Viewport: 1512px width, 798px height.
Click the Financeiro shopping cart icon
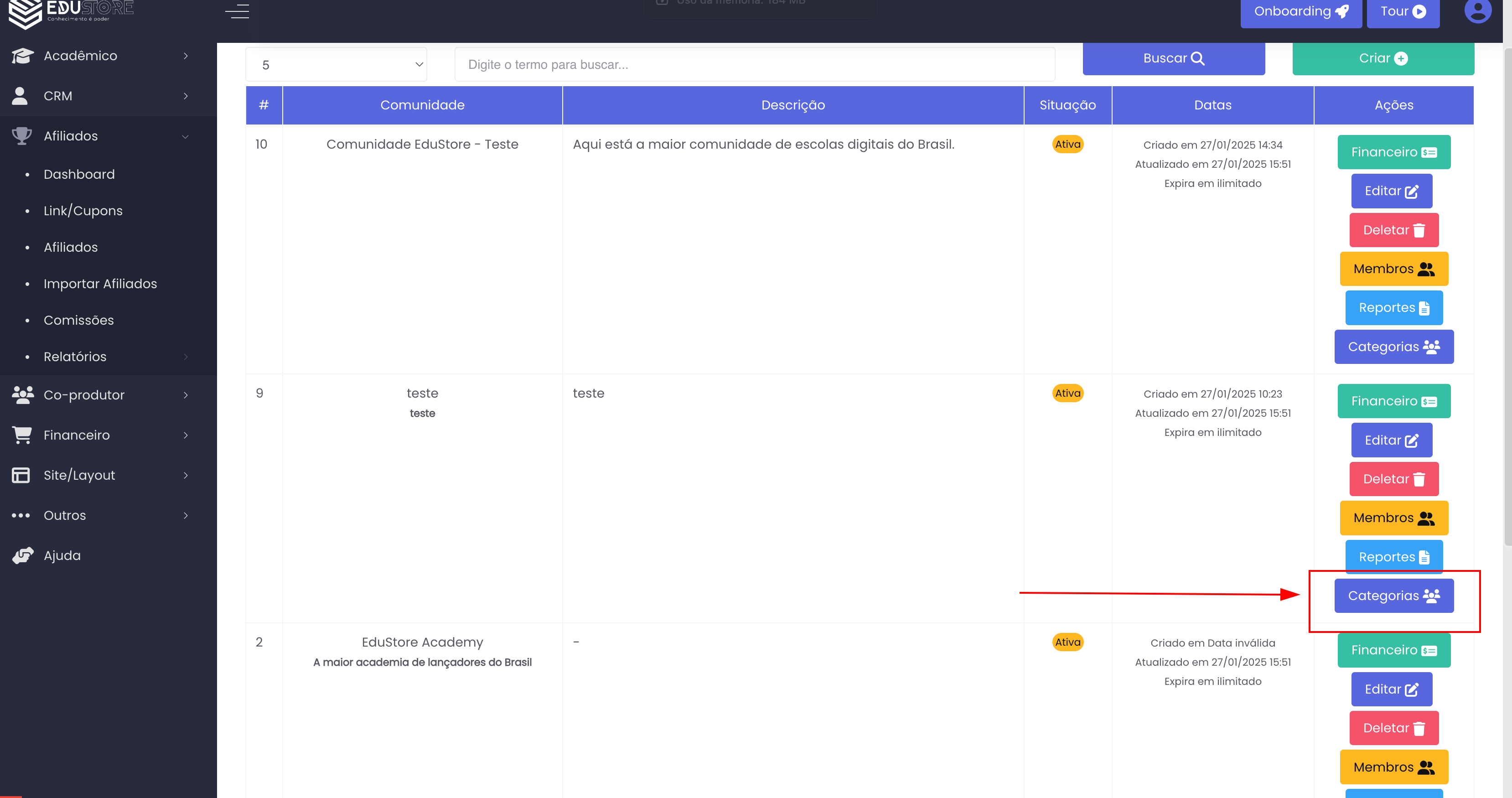click(22, 435)
